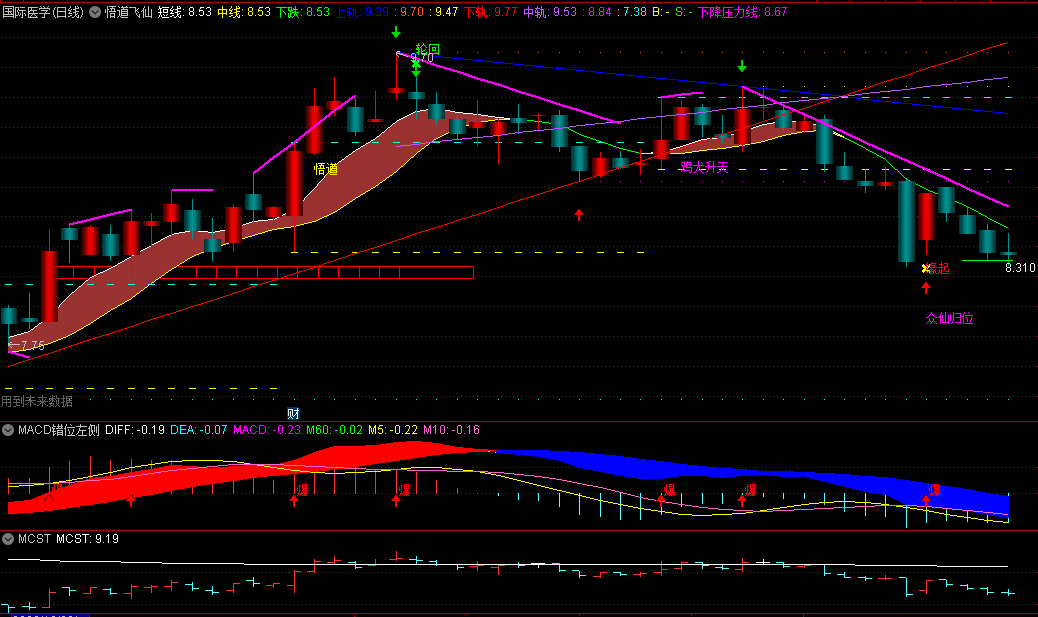Click the MACD: -0.23 reading

[267, 430]
